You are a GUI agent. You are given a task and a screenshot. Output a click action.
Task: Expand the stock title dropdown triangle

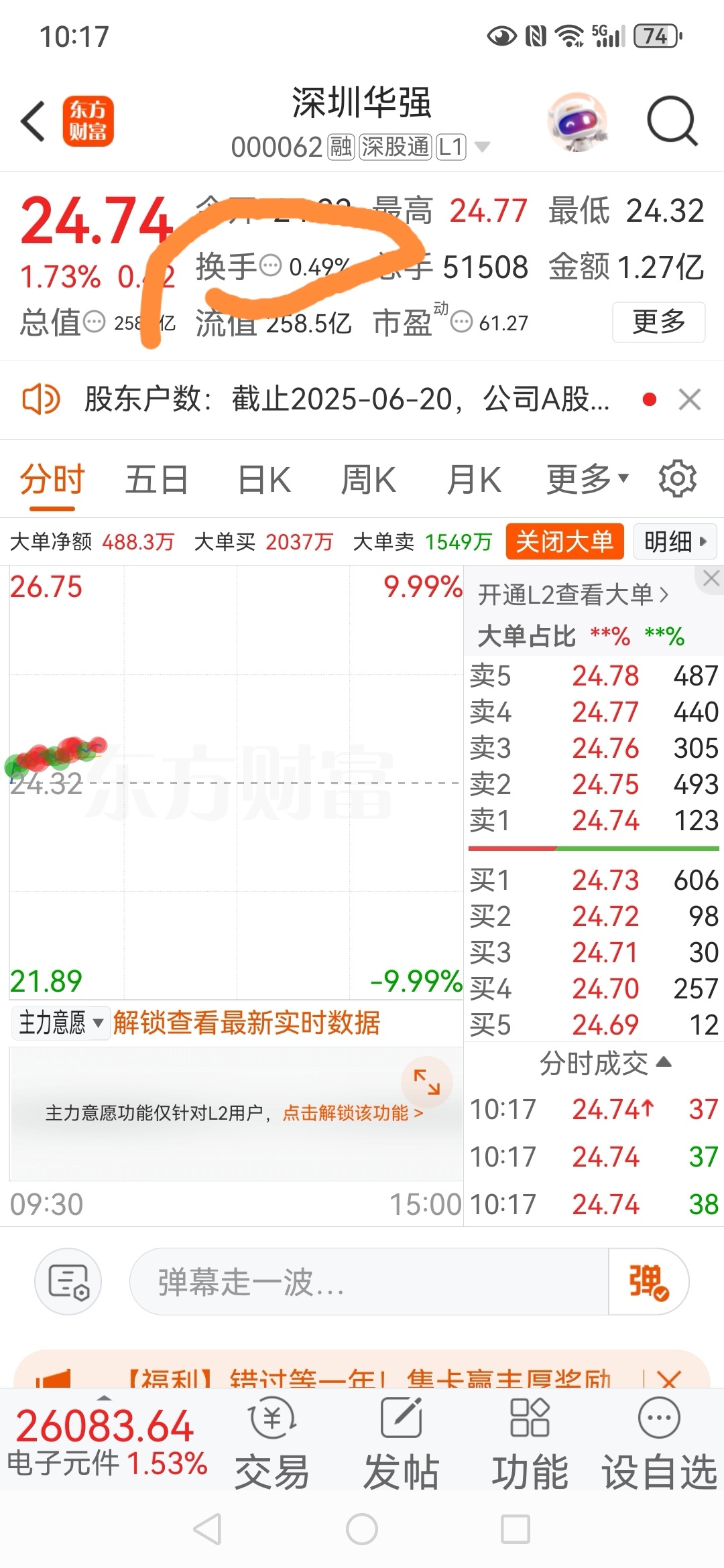482,147
